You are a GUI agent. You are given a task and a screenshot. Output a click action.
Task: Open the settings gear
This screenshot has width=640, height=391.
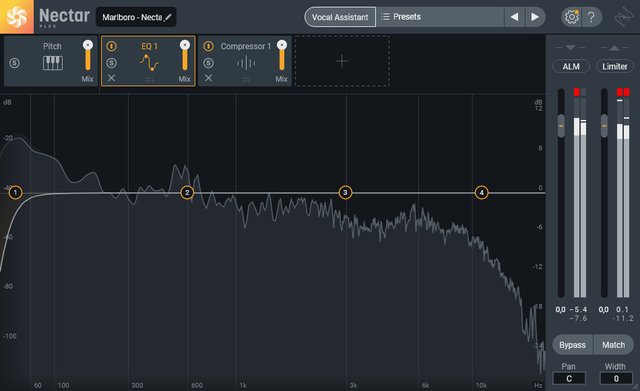(571, 17)
